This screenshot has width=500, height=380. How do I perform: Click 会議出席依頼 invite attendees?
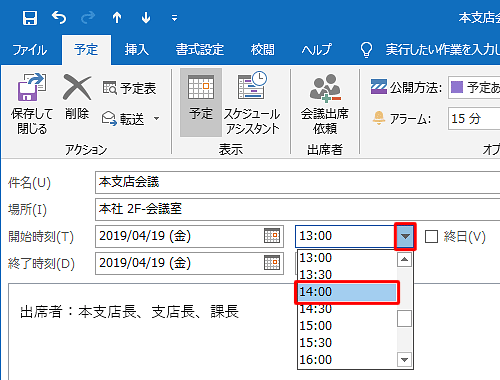coord(325,104)
